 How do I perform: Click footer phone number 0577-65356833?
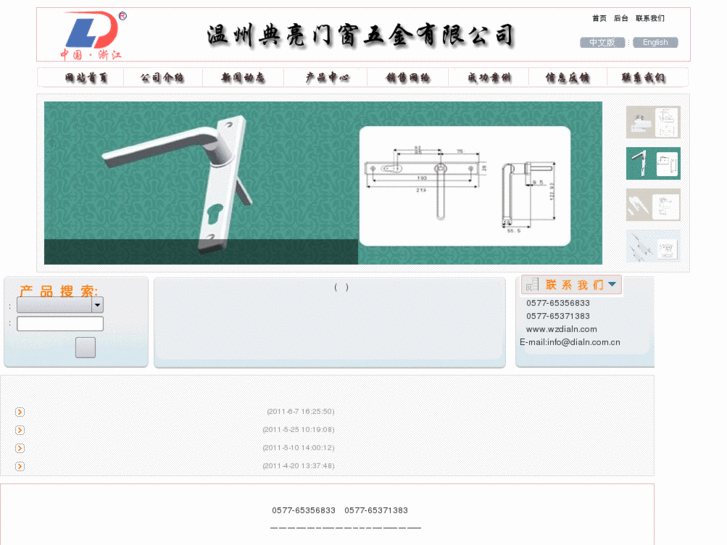303,510
